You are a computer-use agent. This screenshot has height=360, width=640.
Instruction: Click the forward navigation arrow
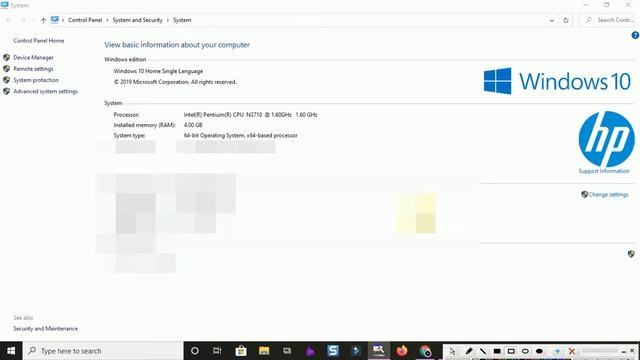pos(22,20)
